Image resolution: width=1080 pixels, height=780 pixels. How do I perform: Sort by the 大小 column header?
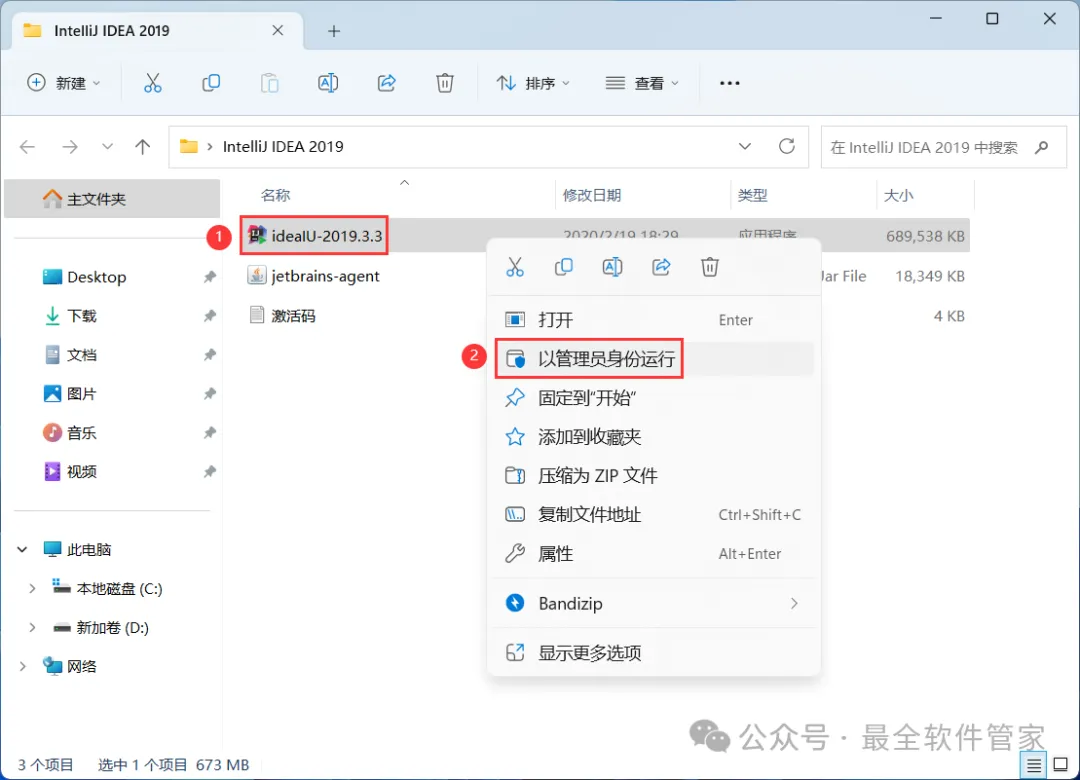tap(898, 196)
